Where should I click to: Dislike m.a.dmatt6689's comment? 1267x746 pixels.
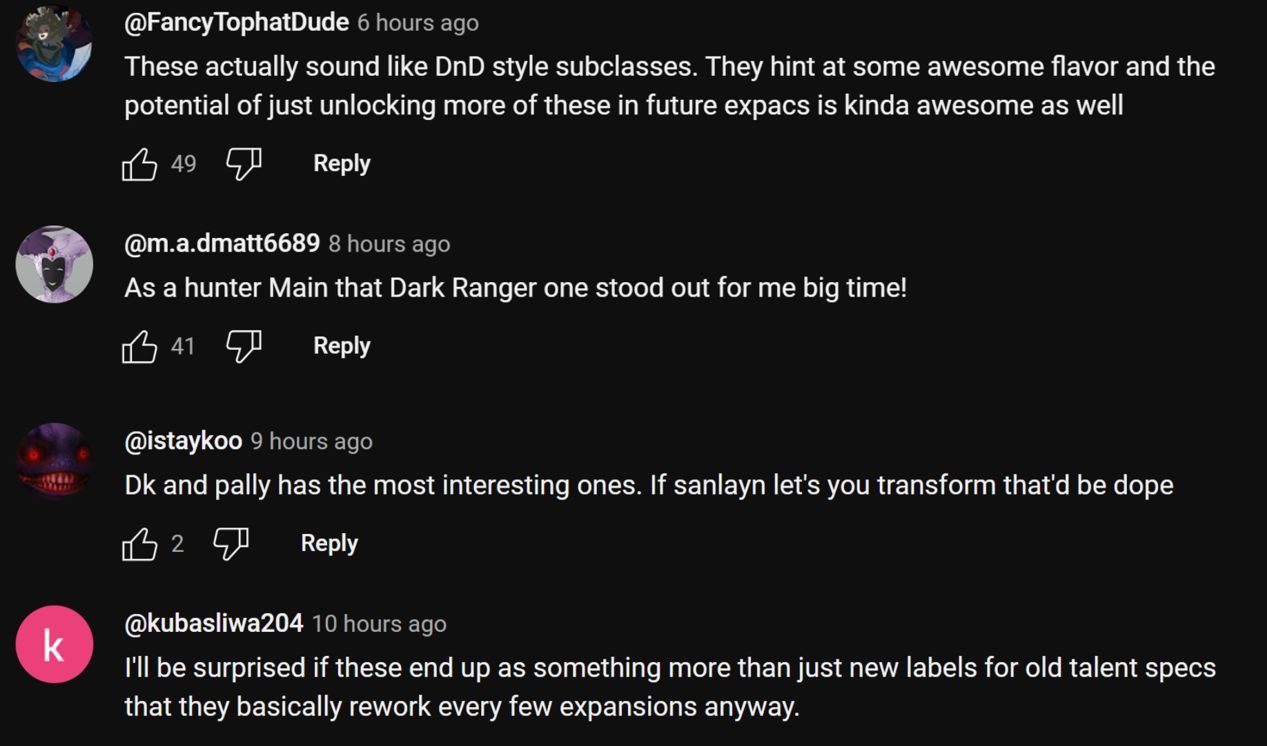click(x=243, y=346)
